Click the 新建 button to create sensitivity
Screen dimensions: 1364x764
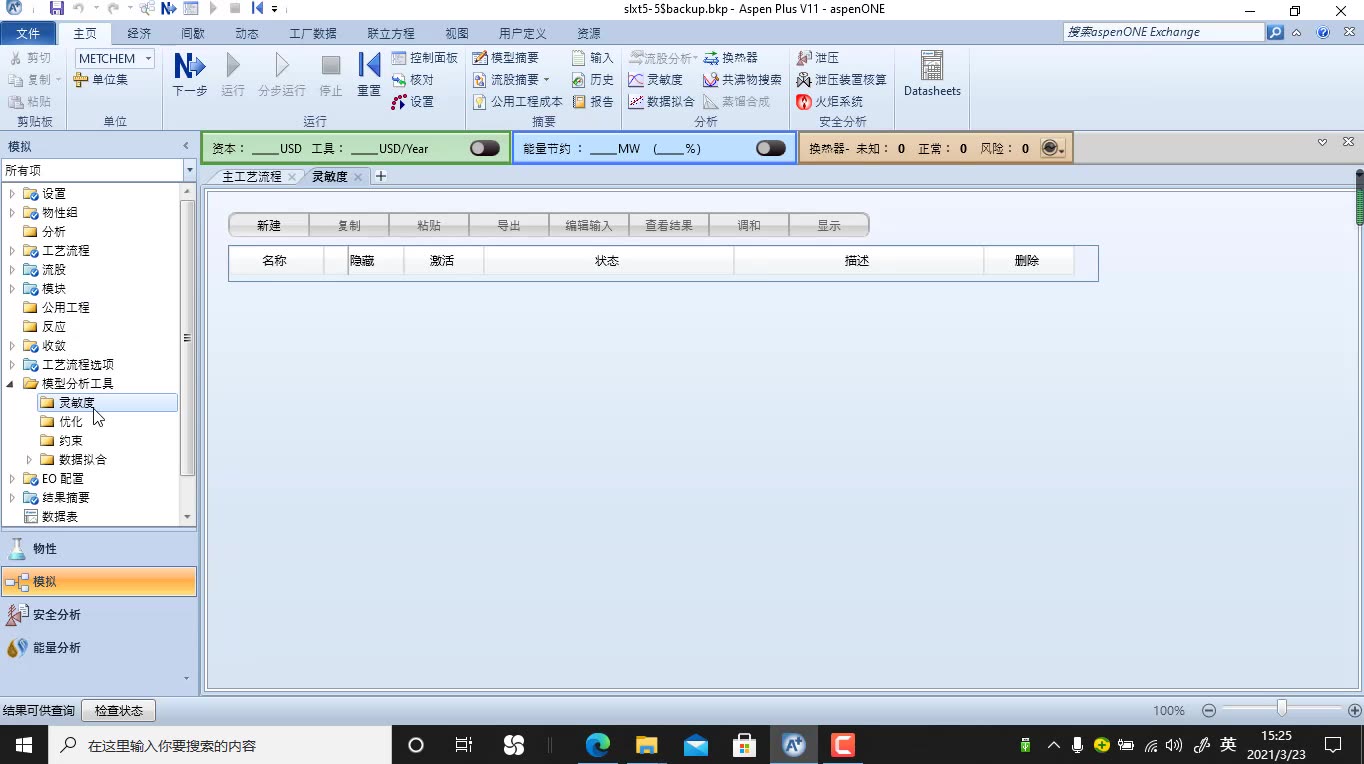pyautogui.click(x=267, y=224)
